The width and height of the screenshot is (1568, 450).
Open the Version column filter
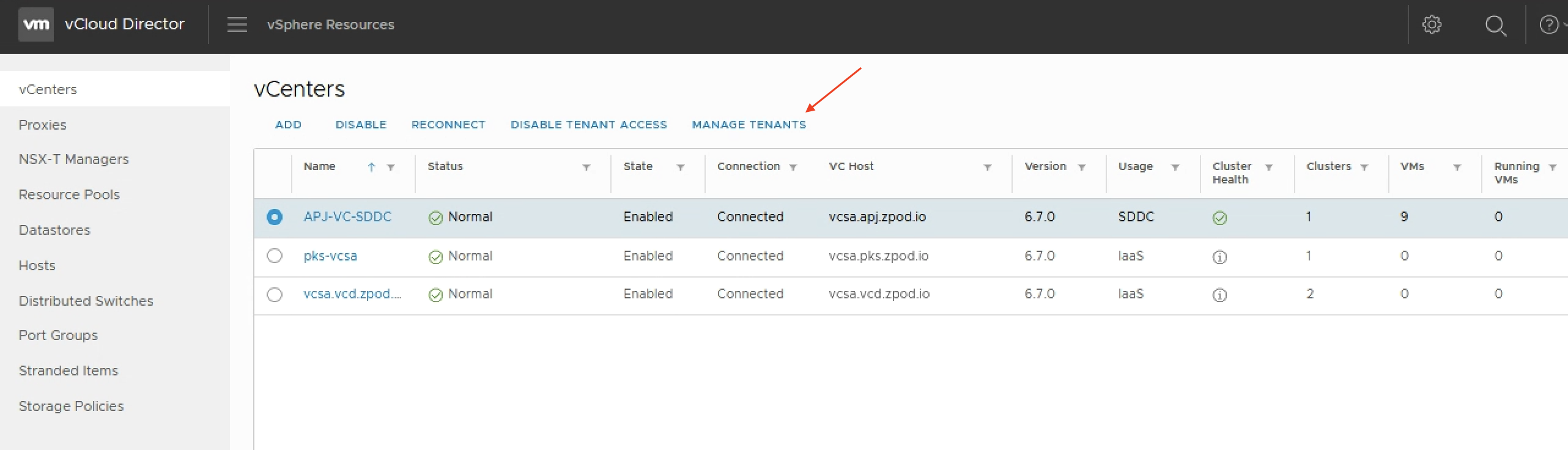coord(1081,167)
